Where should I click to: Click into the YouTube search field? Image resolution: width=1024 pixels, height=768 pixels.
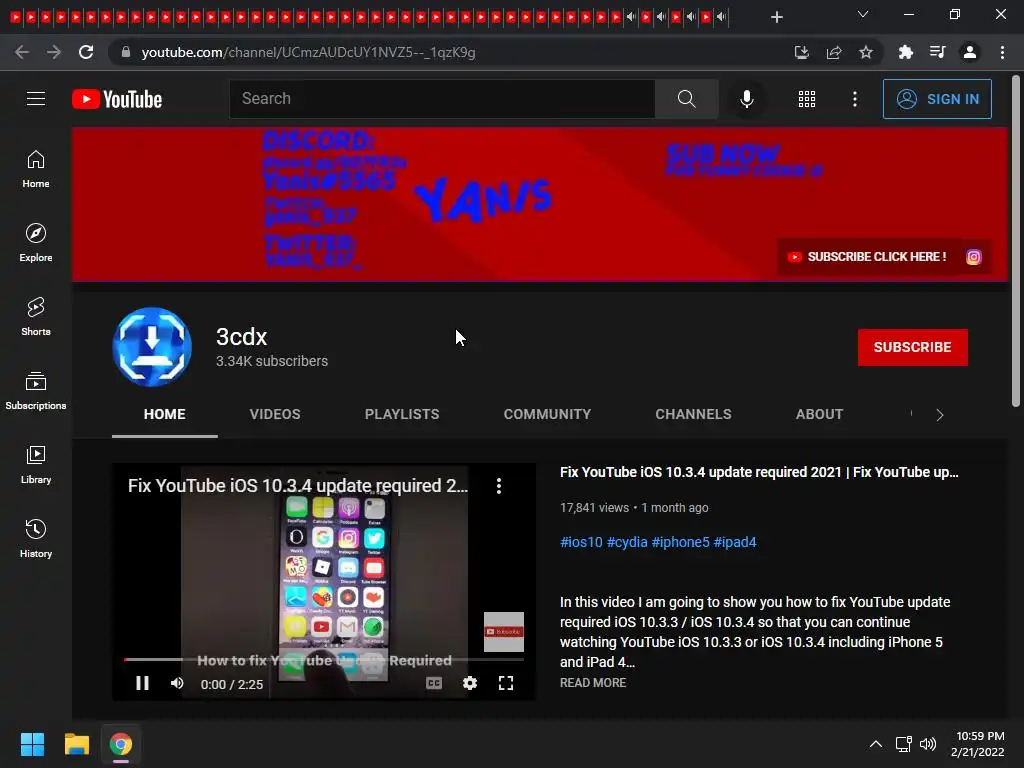(x=442, y=99)
